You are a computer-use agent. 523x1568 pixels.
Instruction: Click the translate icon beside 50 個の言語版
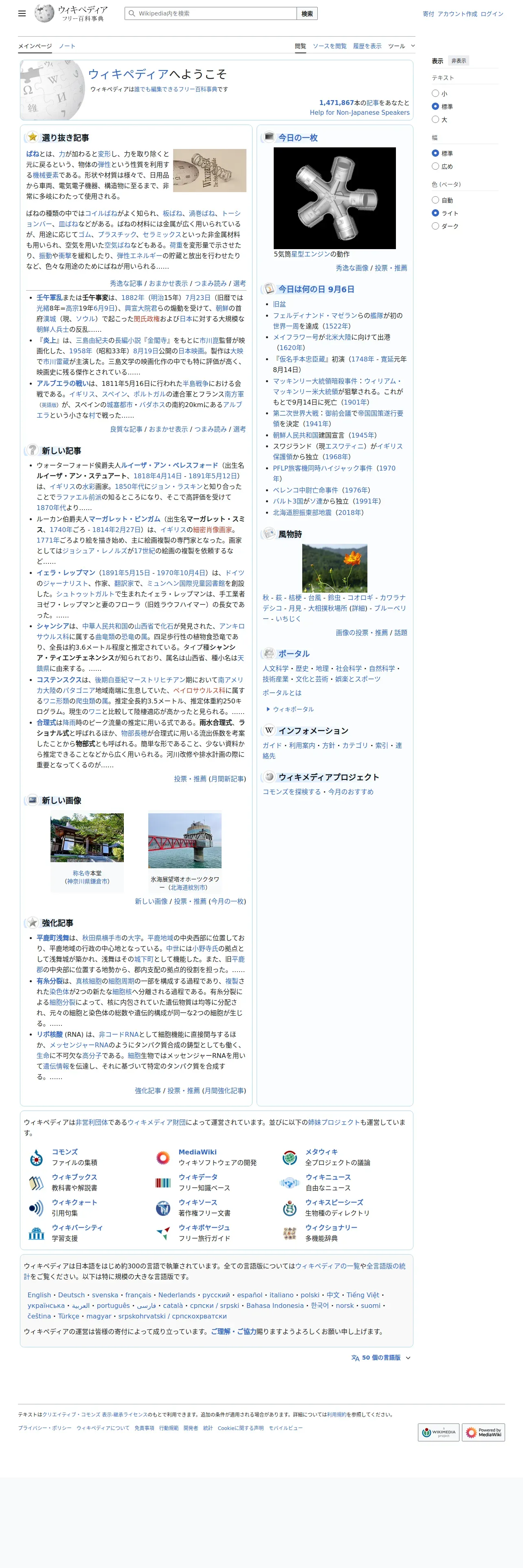click(356, 1358)
